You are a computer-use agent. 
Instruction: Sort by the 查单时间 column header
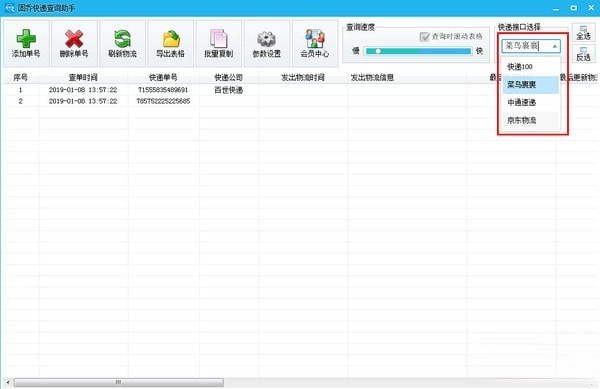(83, 78)
